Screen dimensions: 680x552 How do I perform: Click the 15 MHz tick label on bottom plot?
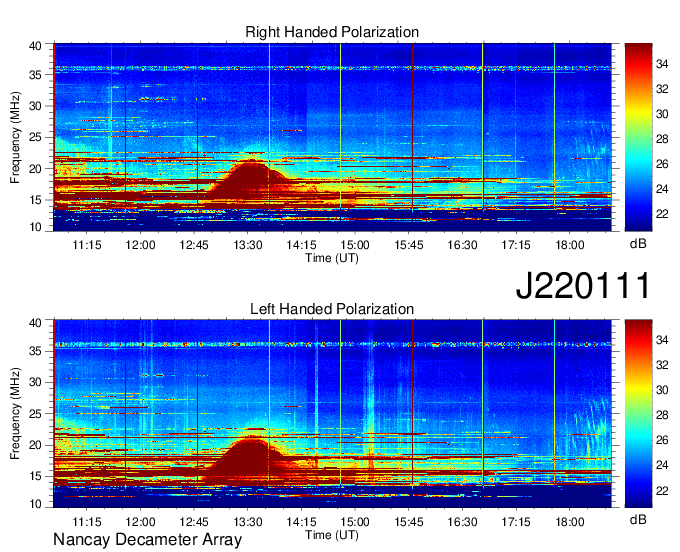click(35, 477)
